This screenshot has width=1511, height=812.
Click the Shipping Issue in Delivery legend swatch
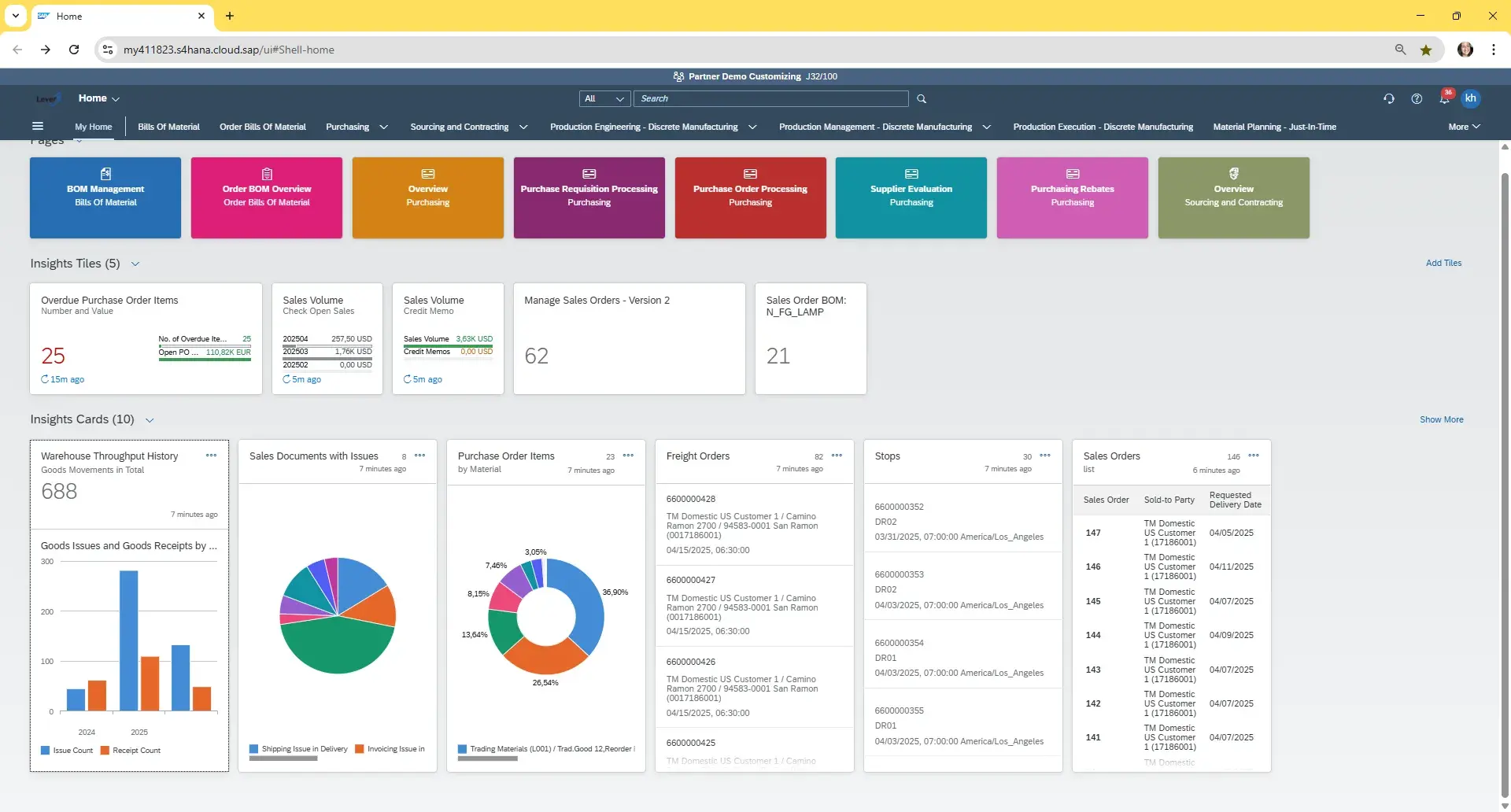click(253, 749)
